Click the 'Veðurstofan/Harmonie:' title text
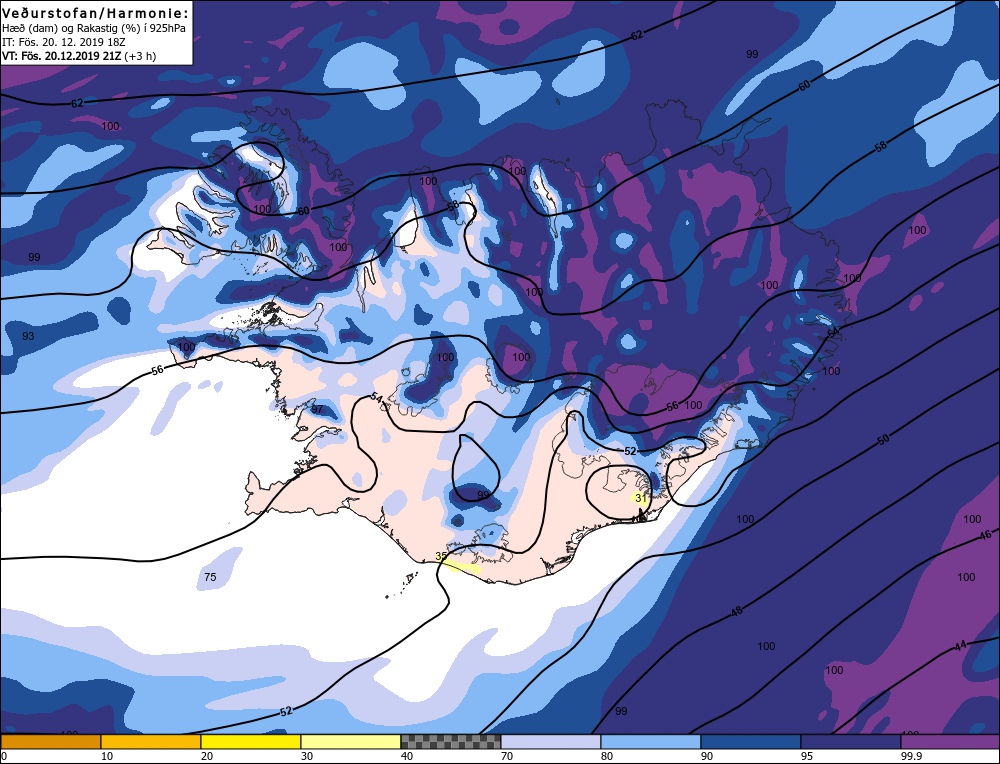The height and width of the screenshot is (764, 1000). [x=96, y=13]
